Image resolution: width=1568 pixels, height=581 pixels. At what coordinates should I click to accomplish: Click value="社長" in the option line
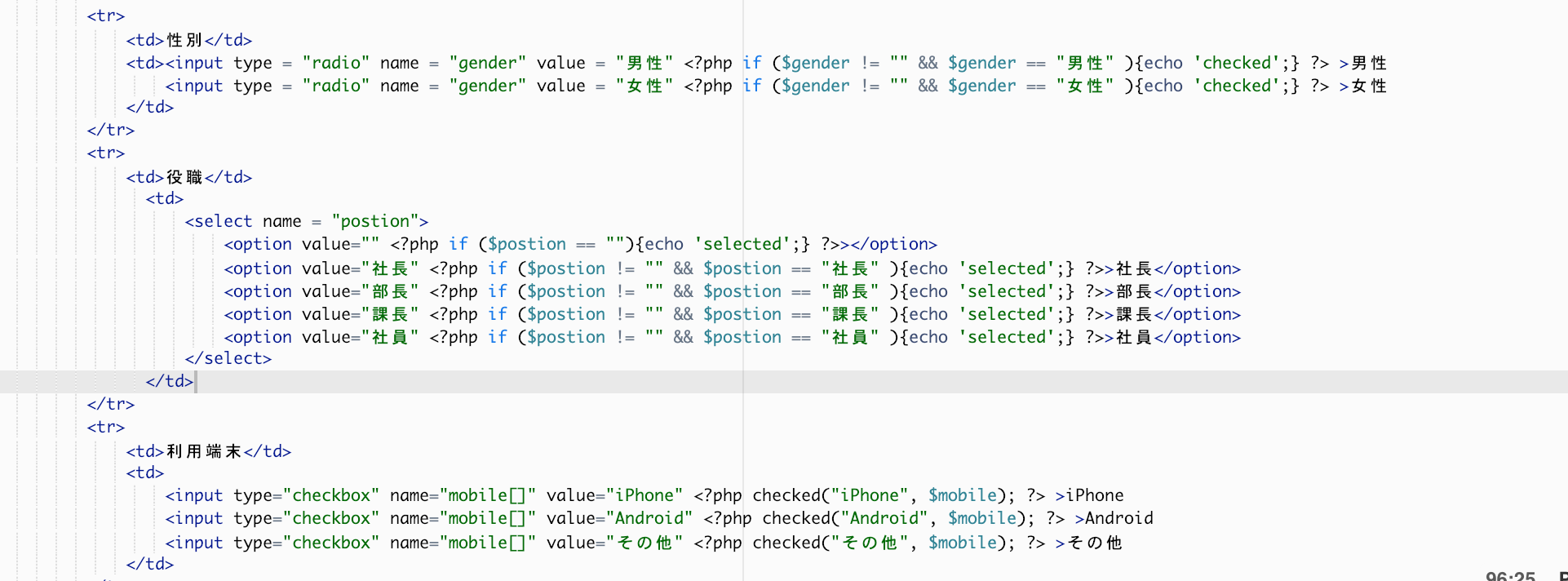(361, 268)
